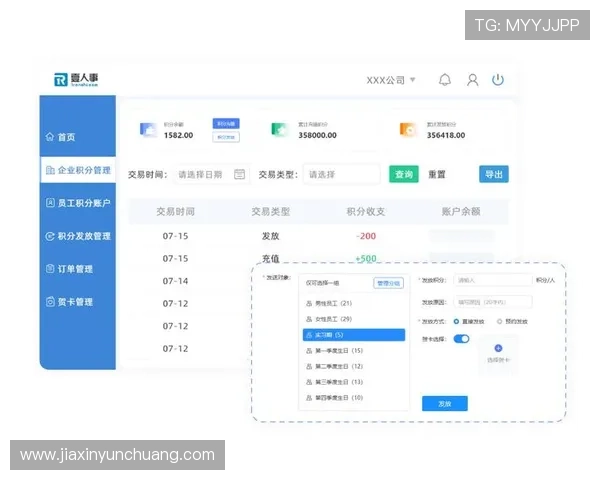Viewport: 600px width, 480px height.
Task: Click the icon beside 积分发放管理
Action: [50, 236]
